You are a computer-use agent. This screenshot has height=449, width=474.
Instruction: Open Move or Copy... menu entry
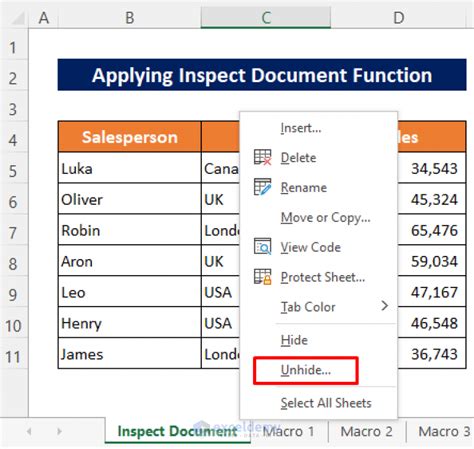point(325,218)
